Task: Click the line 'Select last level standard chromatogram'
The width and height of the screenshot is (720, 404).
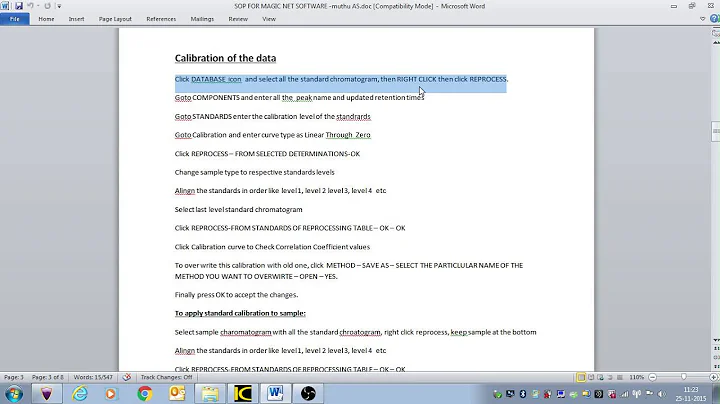Action: (x=238, y=209)
